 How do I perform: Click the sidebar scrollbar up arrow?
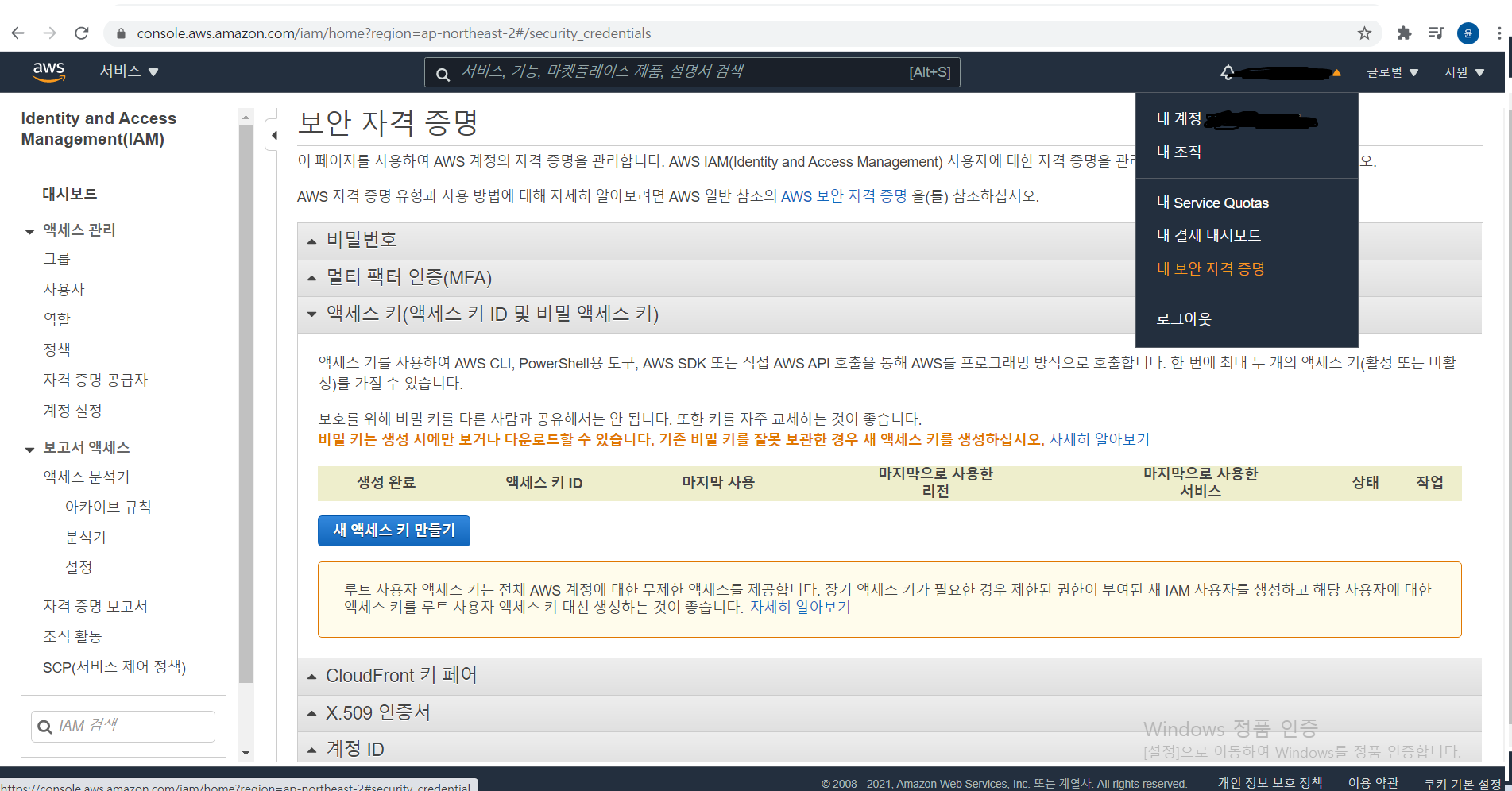click(x=246, y=117)
